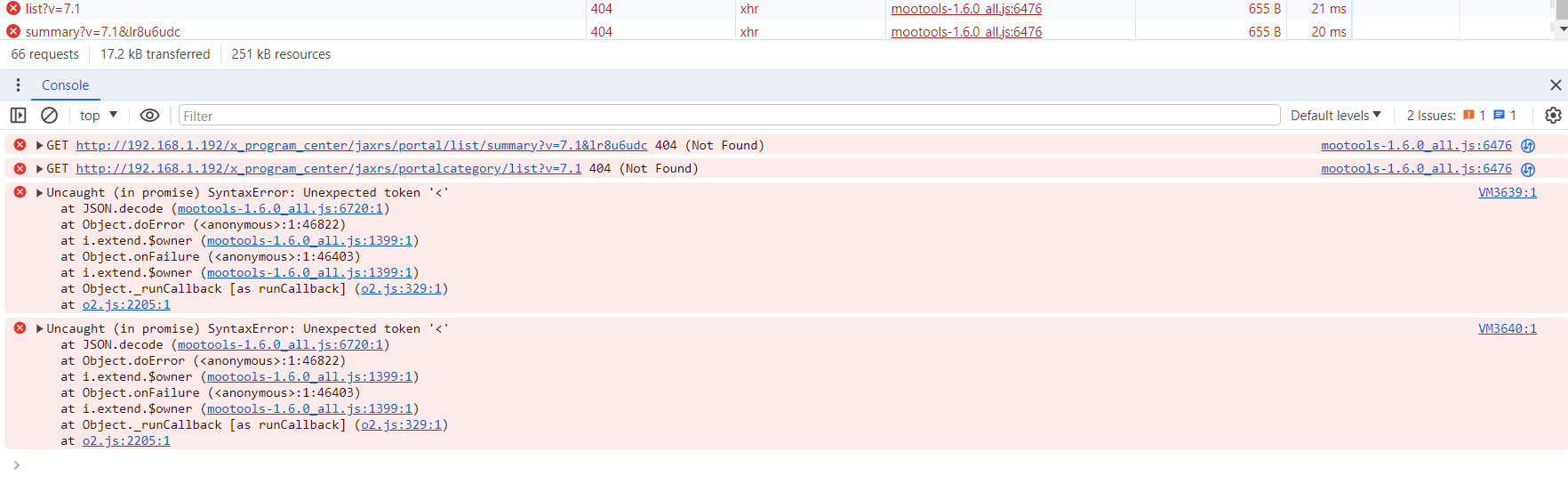
Task: Open o2.js:2205:1 link in second error
Action: (126, 440)
